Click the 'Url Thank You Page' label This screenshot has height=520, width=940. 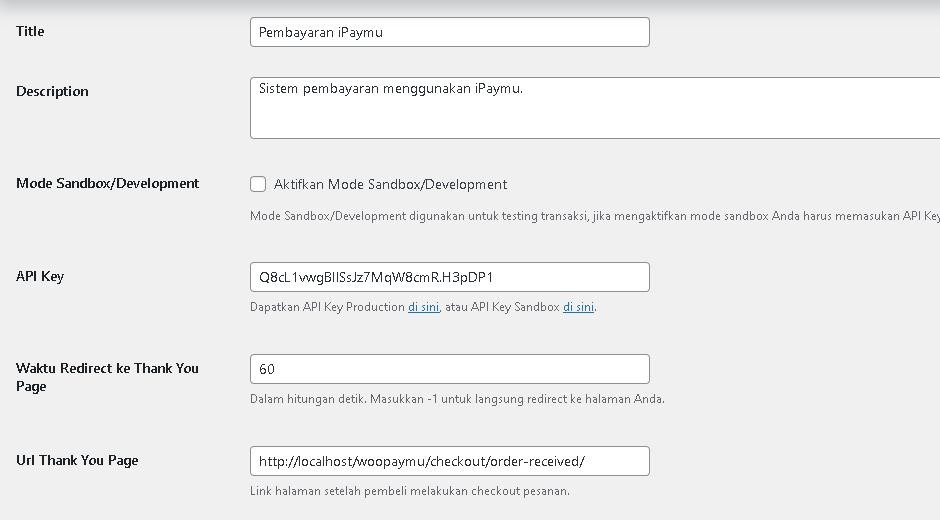coord(77,461)
